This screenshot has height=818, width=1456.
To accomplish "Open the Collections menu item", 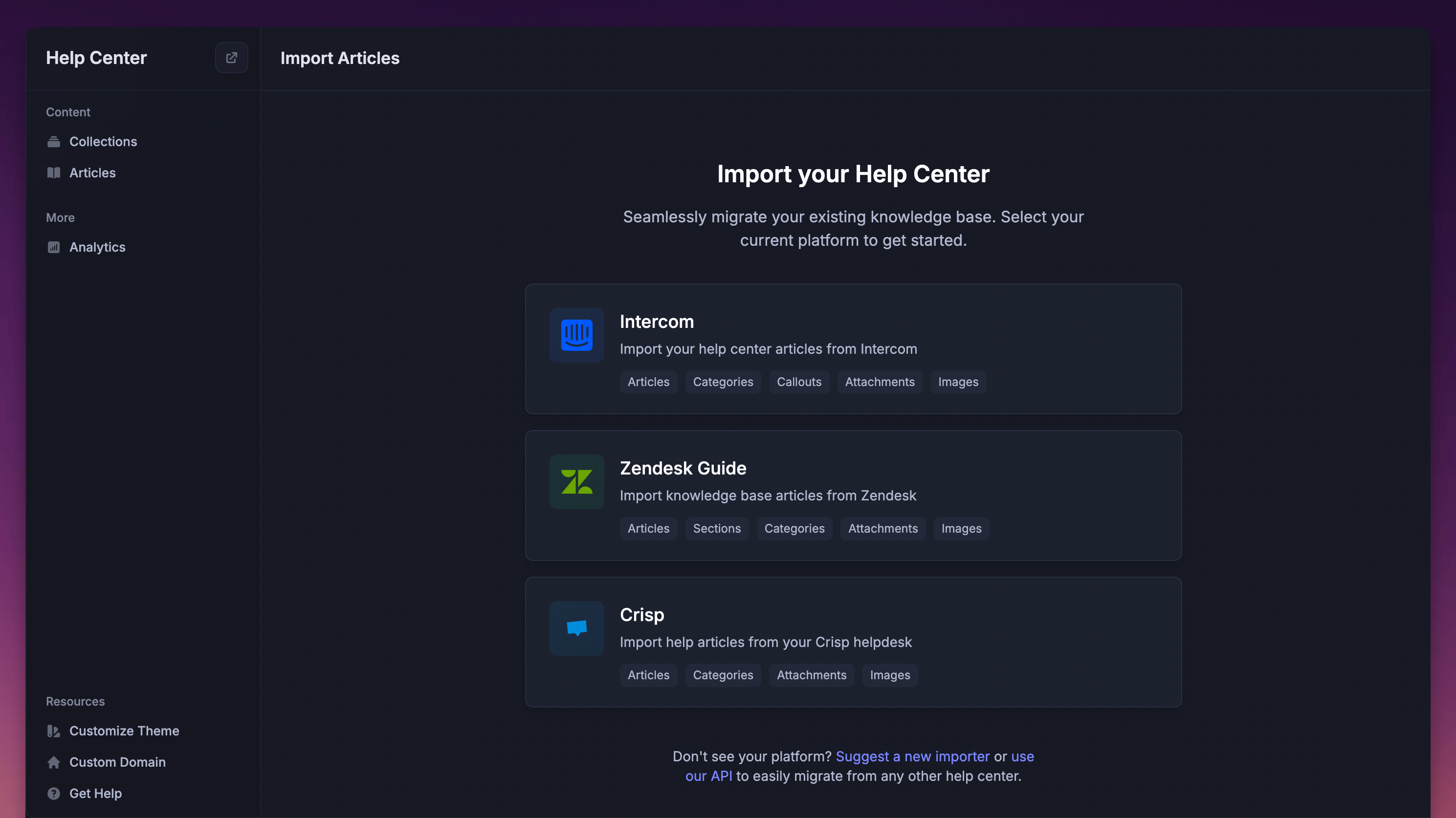I will 103,142.
